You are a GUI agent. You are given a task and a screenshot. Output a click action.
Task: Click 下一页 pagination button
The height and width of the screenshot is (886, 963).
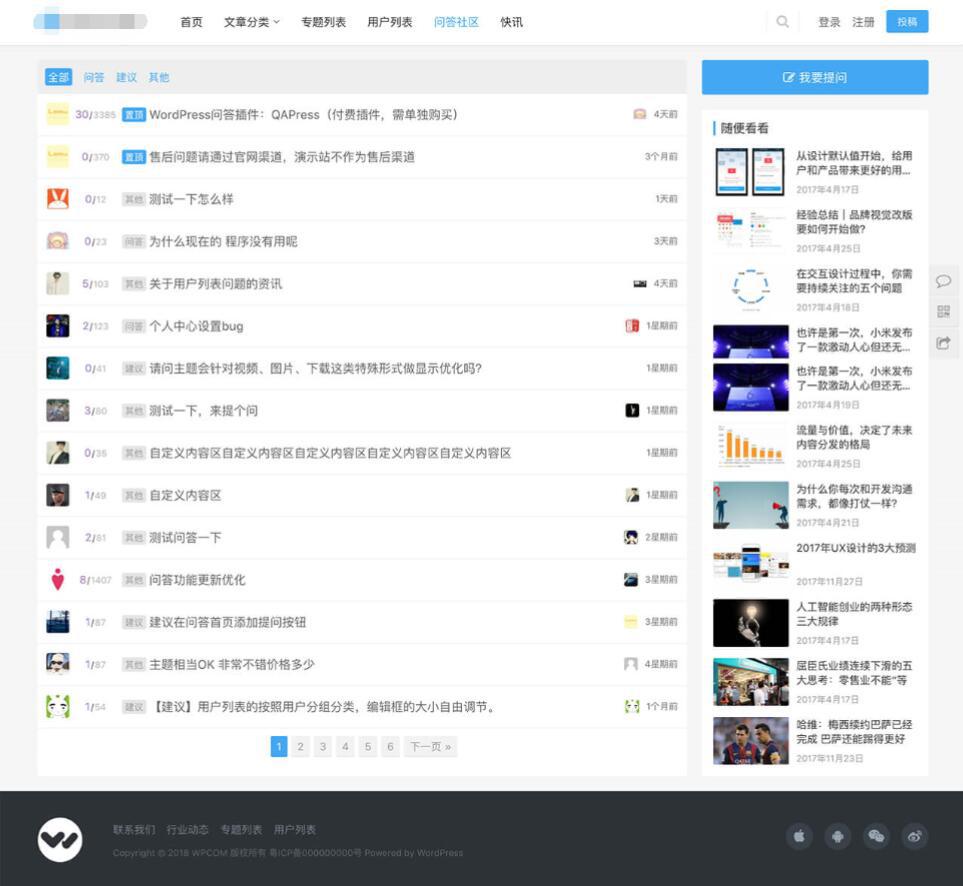(431, 747)
